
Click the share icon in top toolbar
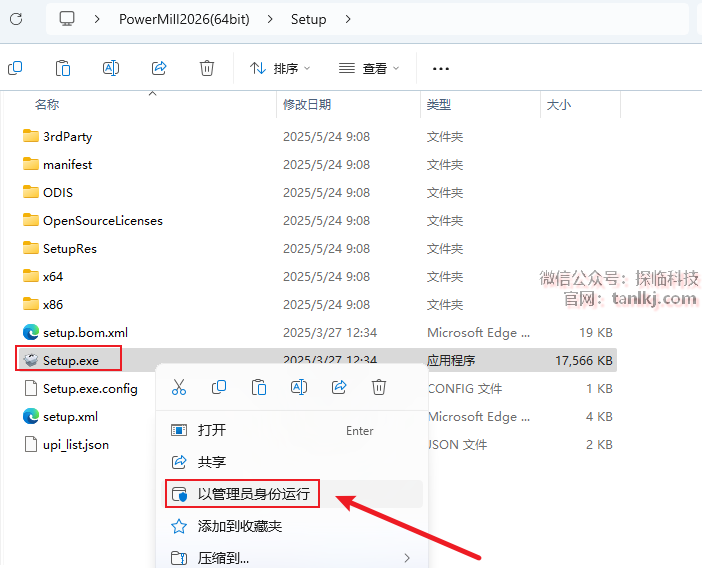click(x=159, y=68)
